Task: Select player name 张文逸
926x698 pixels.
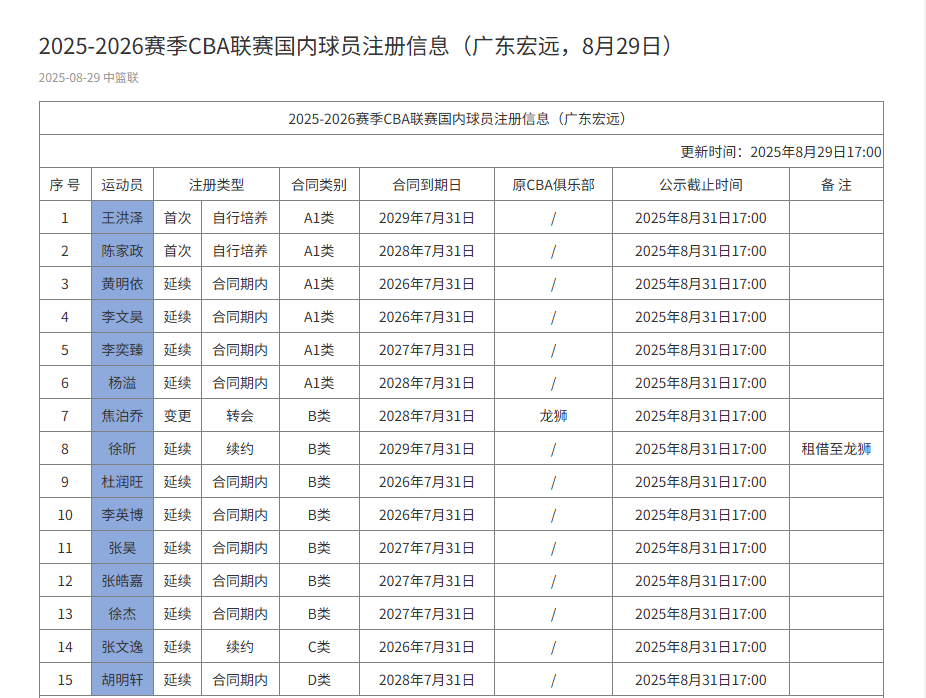Action: 122,647
